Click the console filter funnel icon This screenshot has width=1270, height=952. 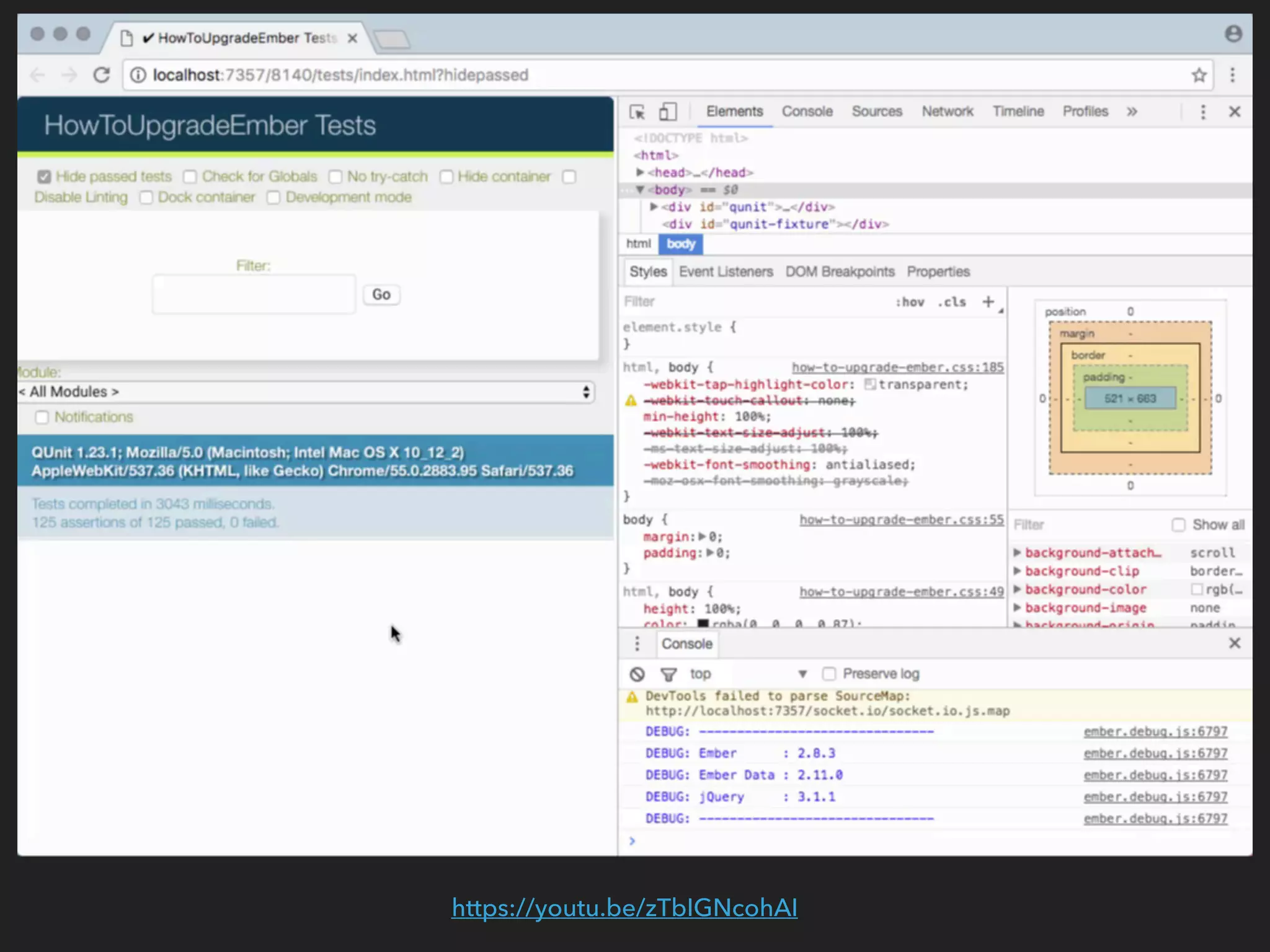point(668,674)
